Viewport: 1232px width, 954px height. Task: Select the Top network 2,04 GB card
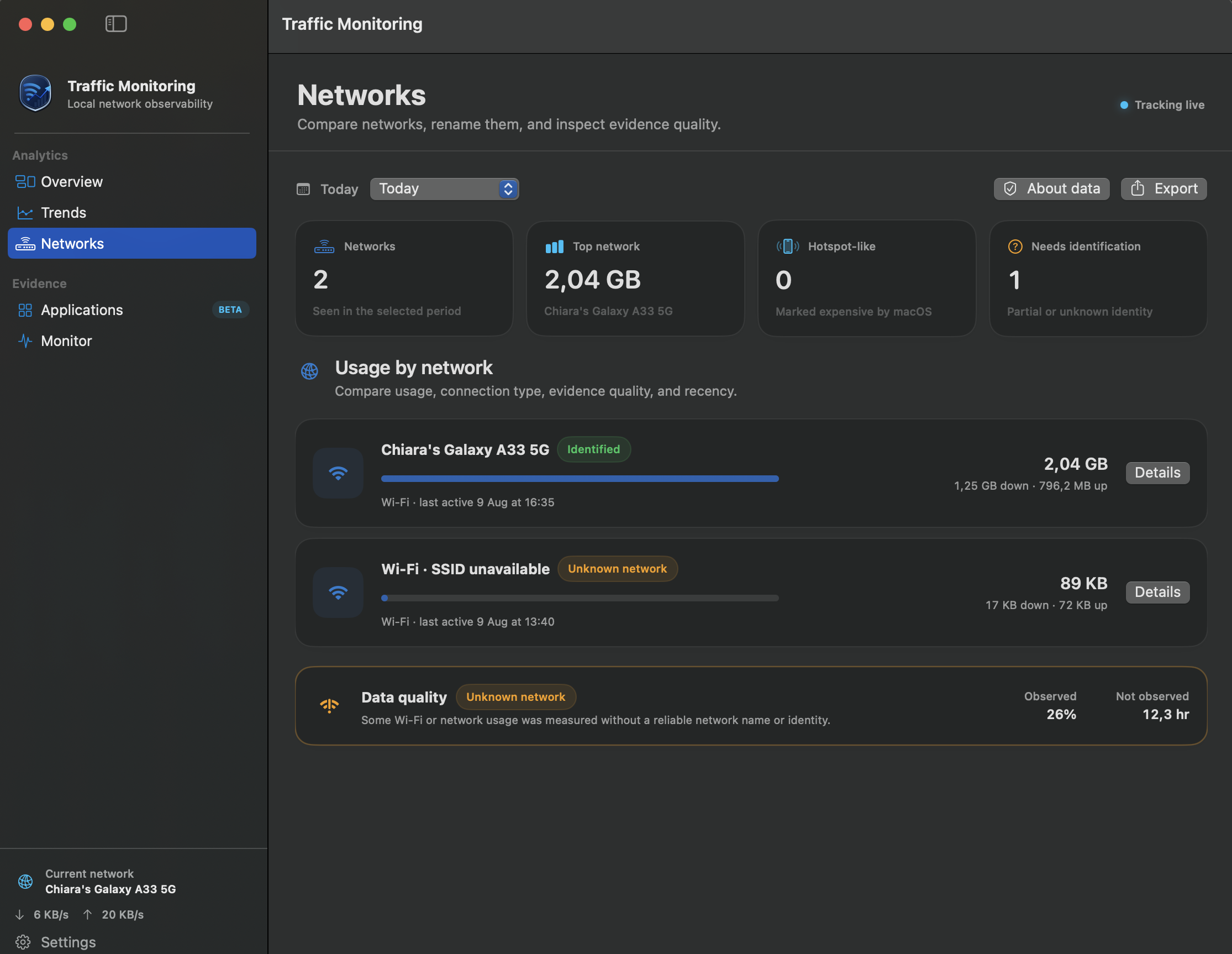[635, 279]
